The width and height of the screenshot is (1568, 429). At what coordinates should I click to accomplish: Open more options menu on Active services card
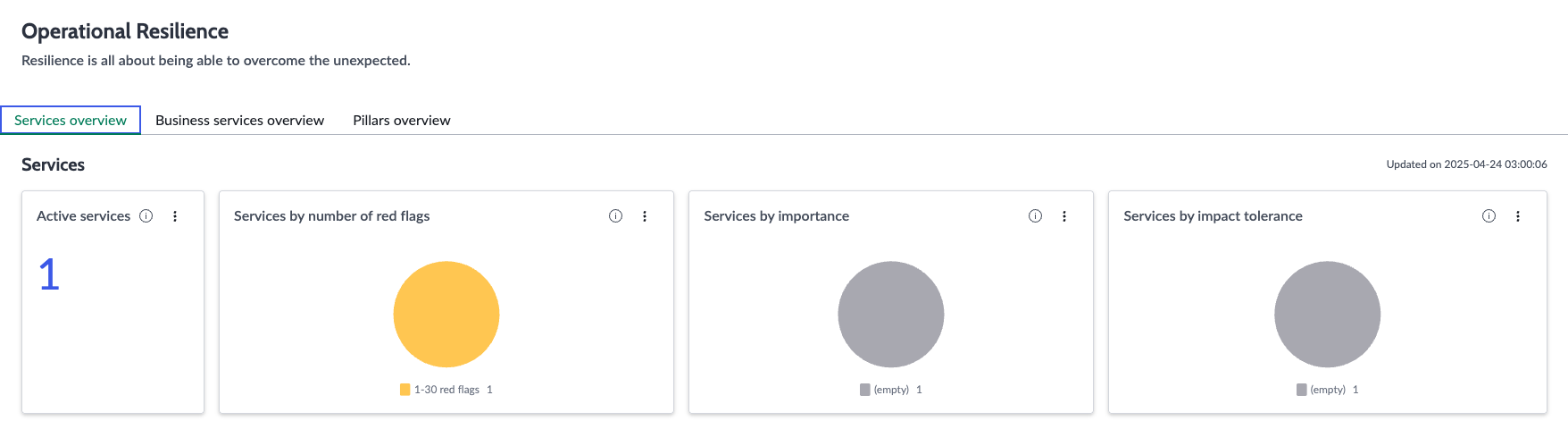(x=175, y=216)
